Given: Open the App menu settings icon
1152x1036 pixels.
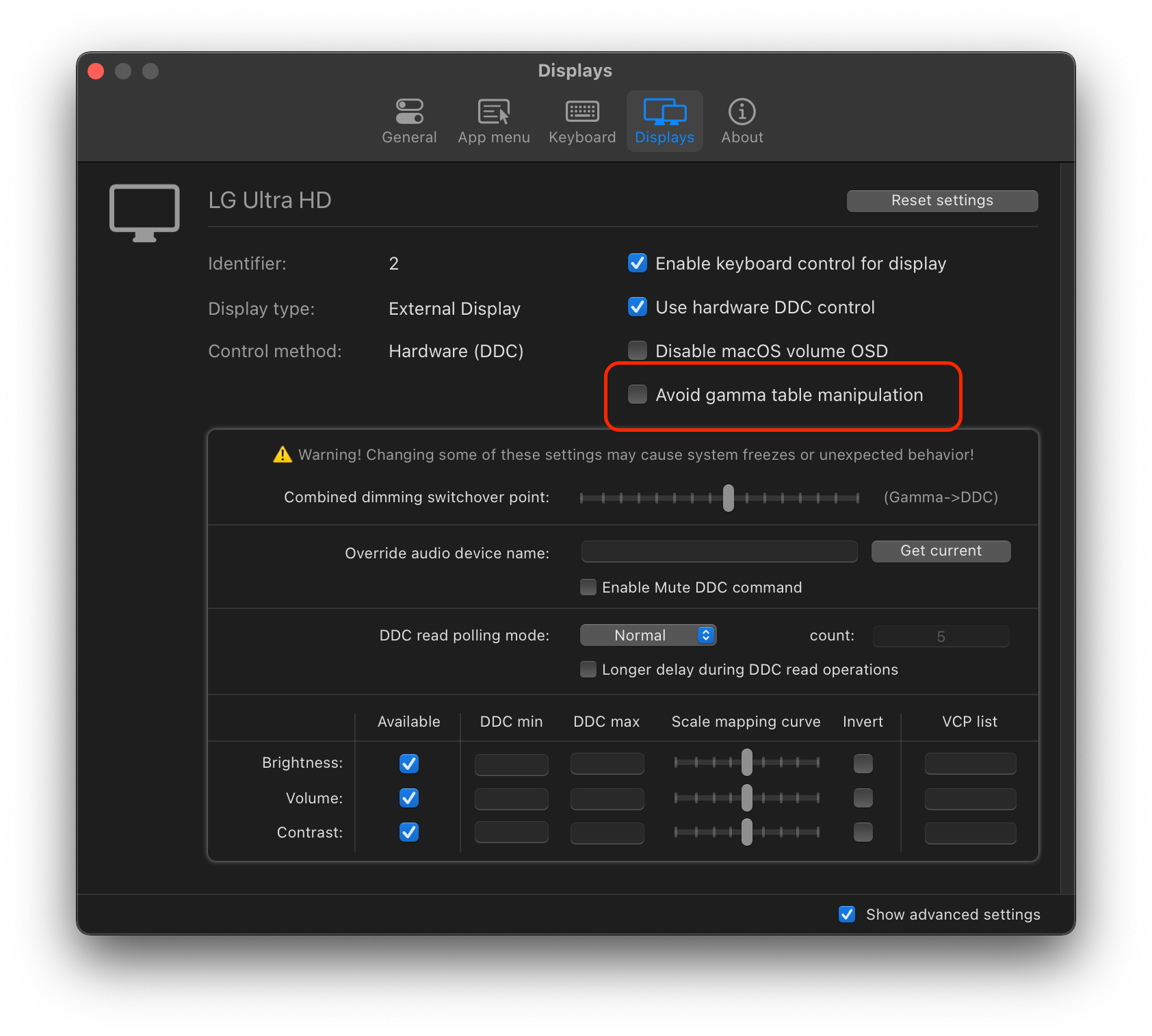Looking at the screenshot, I should tap(493, 121).
